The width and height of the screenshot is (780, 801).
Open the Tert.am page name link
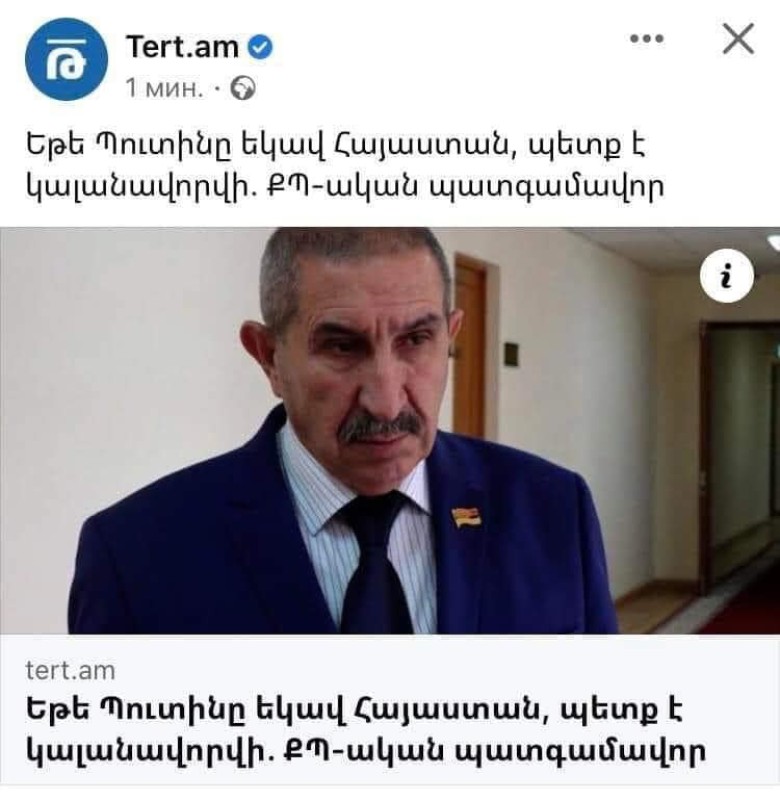pyautogui.click(x=182, y=47)
